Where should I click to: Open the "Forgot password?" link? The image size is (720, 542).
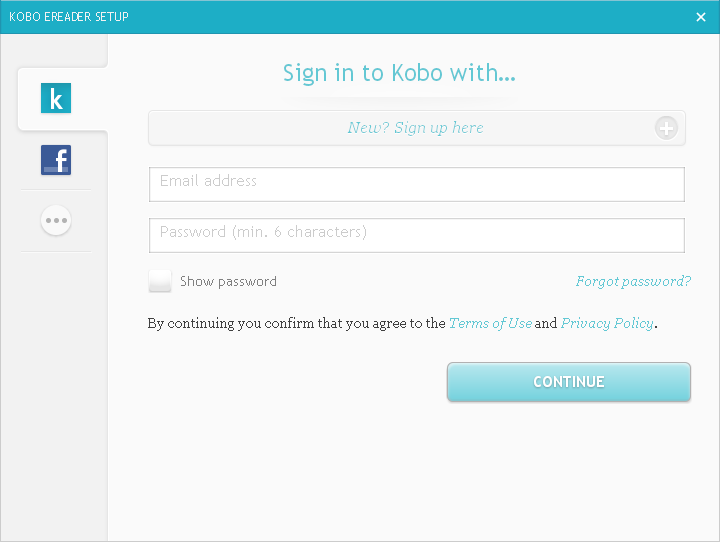pos(633,282)
